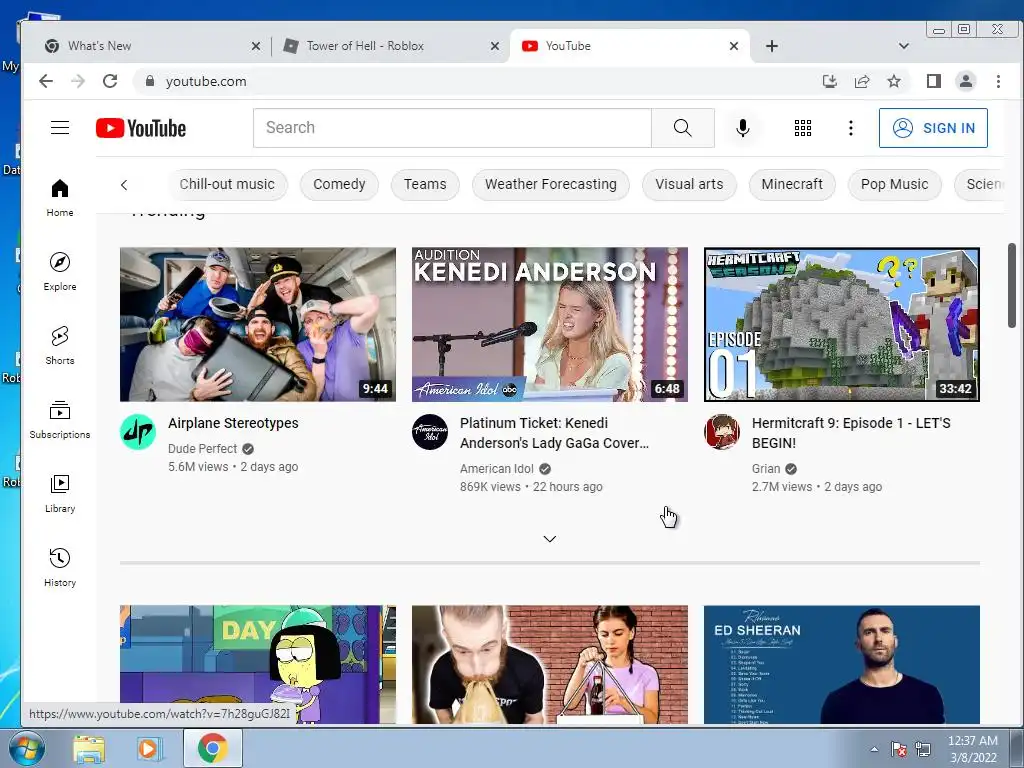
Task: Click the YouTube search field
Action: click(452, 128)
